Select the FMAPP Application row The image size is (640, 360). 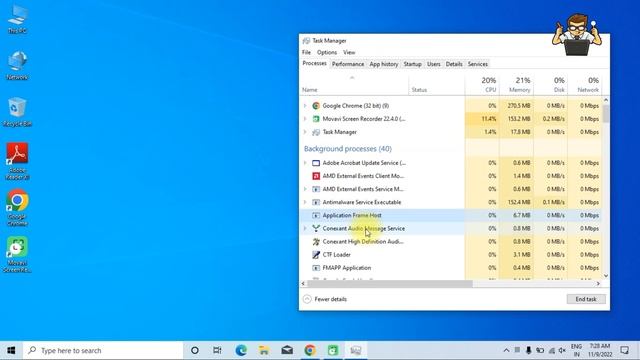451,268
